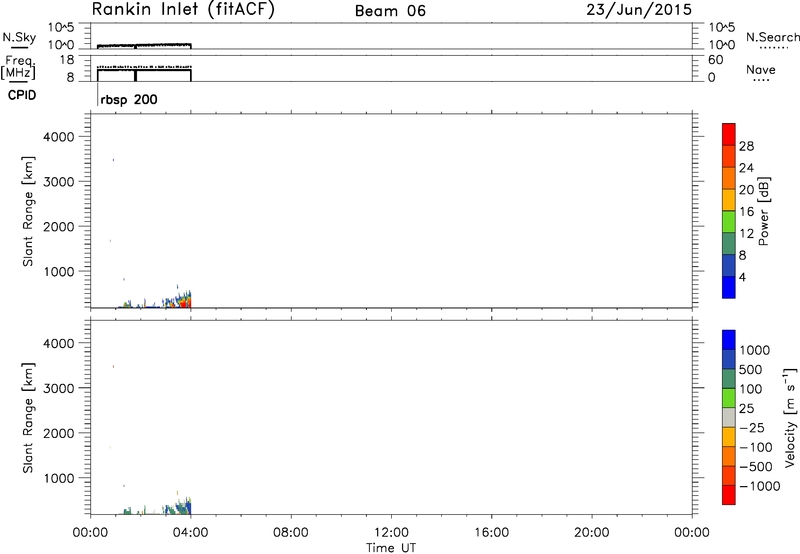Click "Slant Range [km]" label of power panel
Screen dimensions: 800x554
coord(28,211)
